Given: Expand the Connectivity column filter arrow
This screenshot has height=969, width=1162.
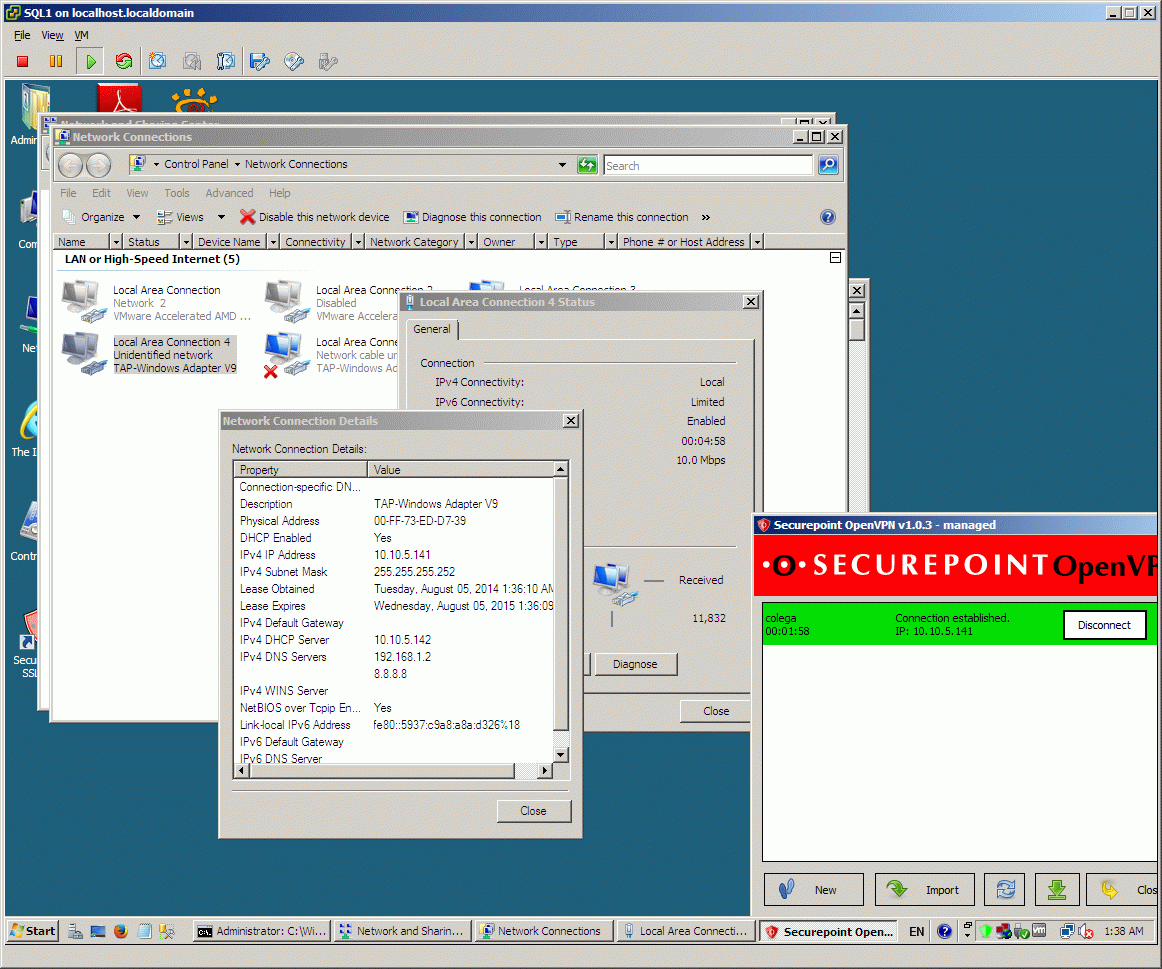Looking at the screenshot, I should [359, 242].
